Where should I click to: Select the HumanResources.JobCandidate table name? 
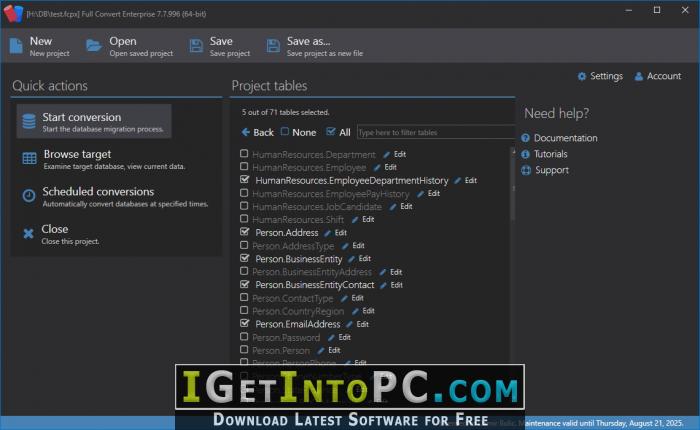coord(317,207)
